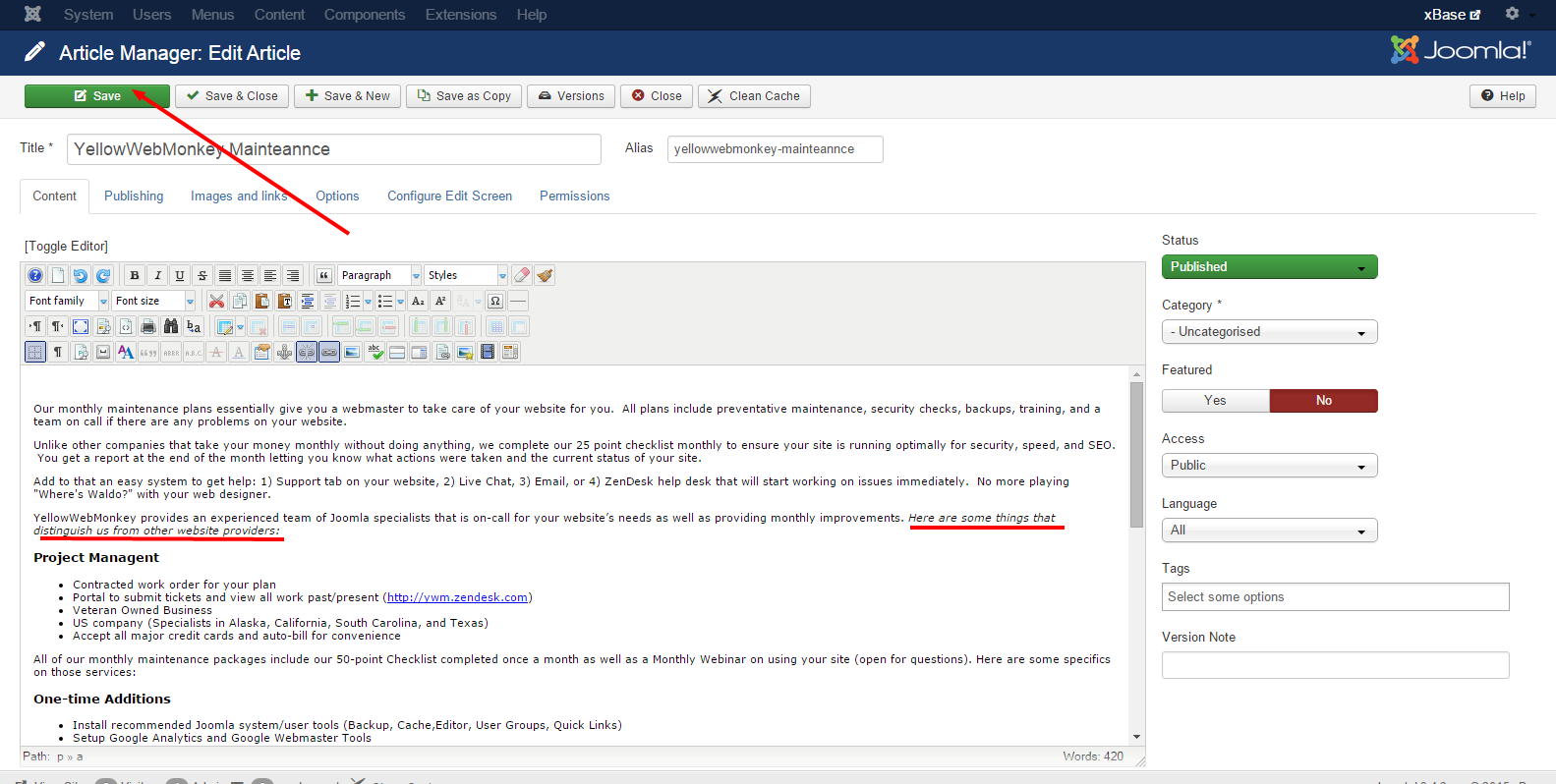
Task: Paste as plain text icon
Action: [x=285, y=301]
